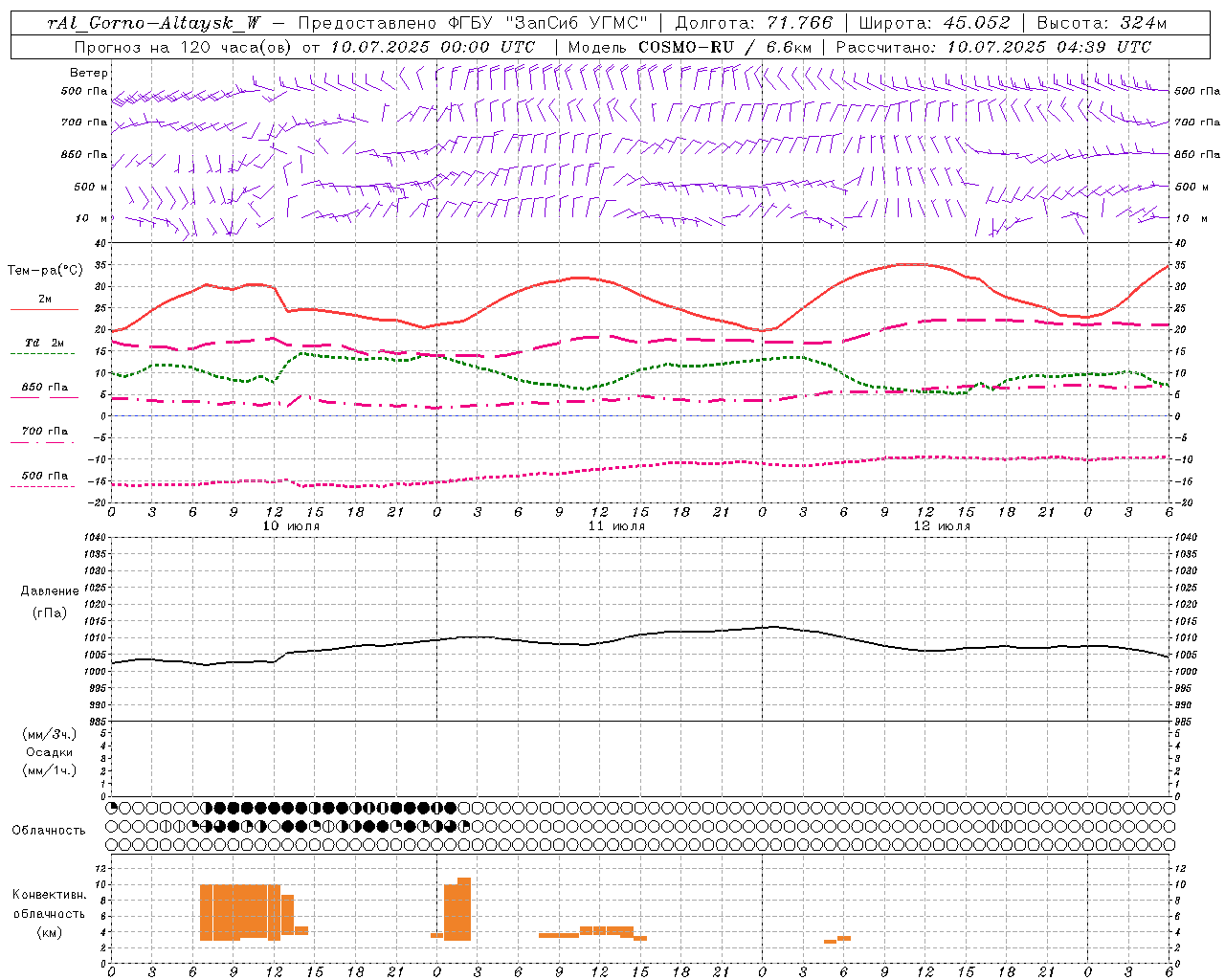
Task: Click the station name rAl_Gorno-Altaysk_W
Action: pos(153,23)
